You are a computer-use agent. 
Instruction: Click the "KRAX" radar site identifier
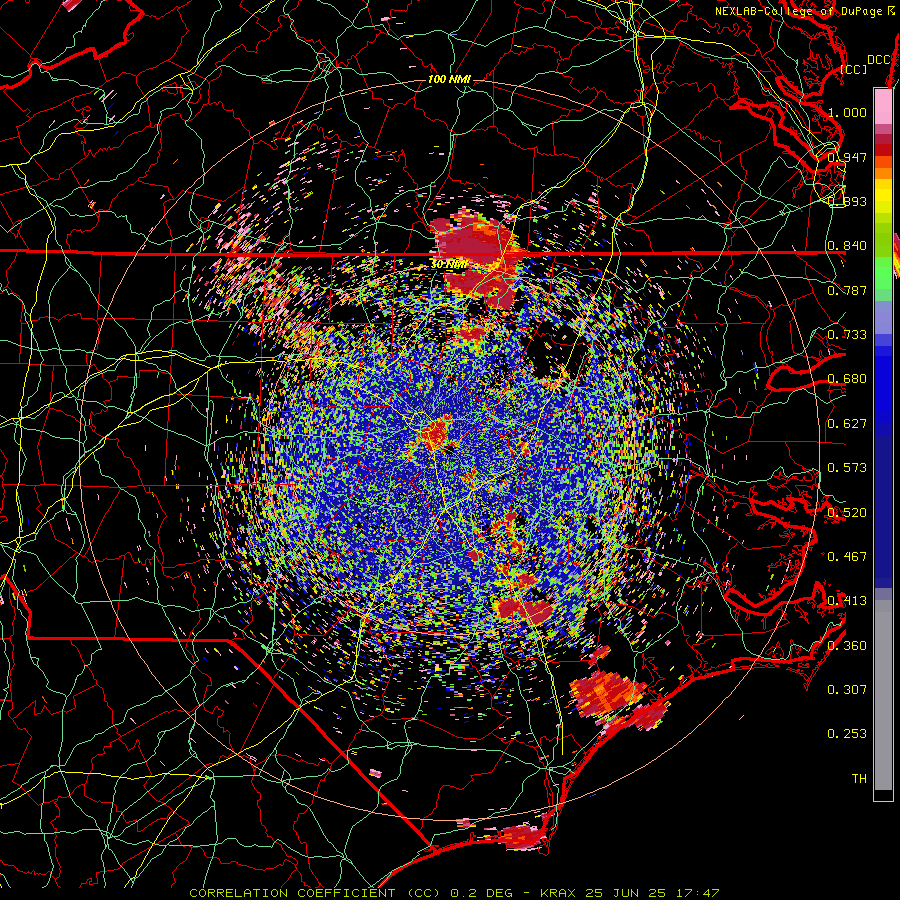[x=559, y=893]
